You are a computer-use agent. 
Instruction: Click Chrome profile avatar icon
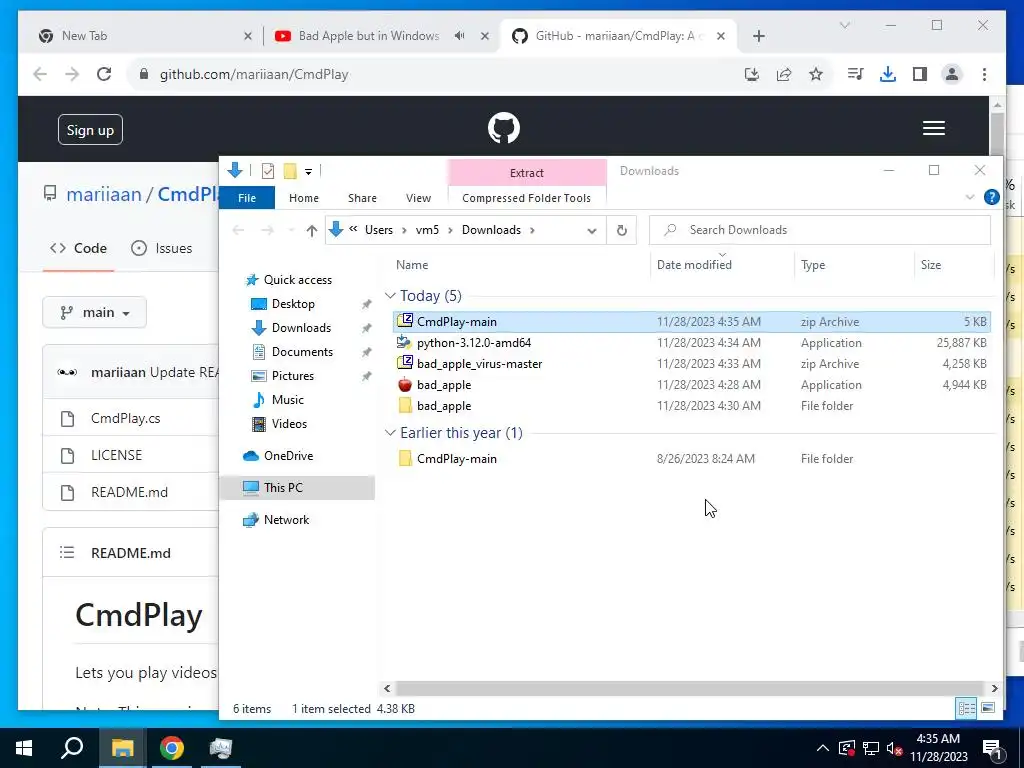pyautogui.click(x=952, y=74)
